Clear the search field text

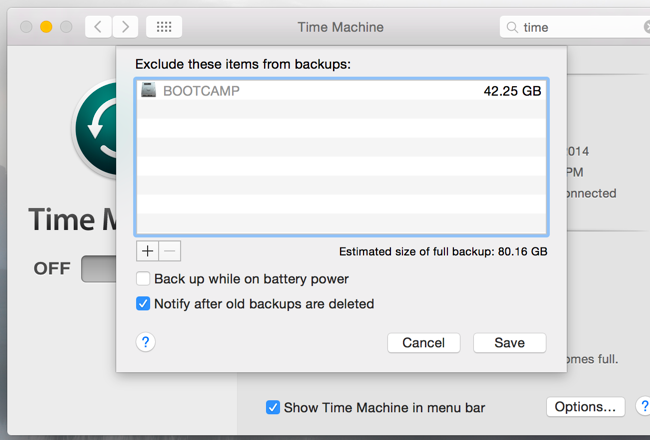point(647,27)
